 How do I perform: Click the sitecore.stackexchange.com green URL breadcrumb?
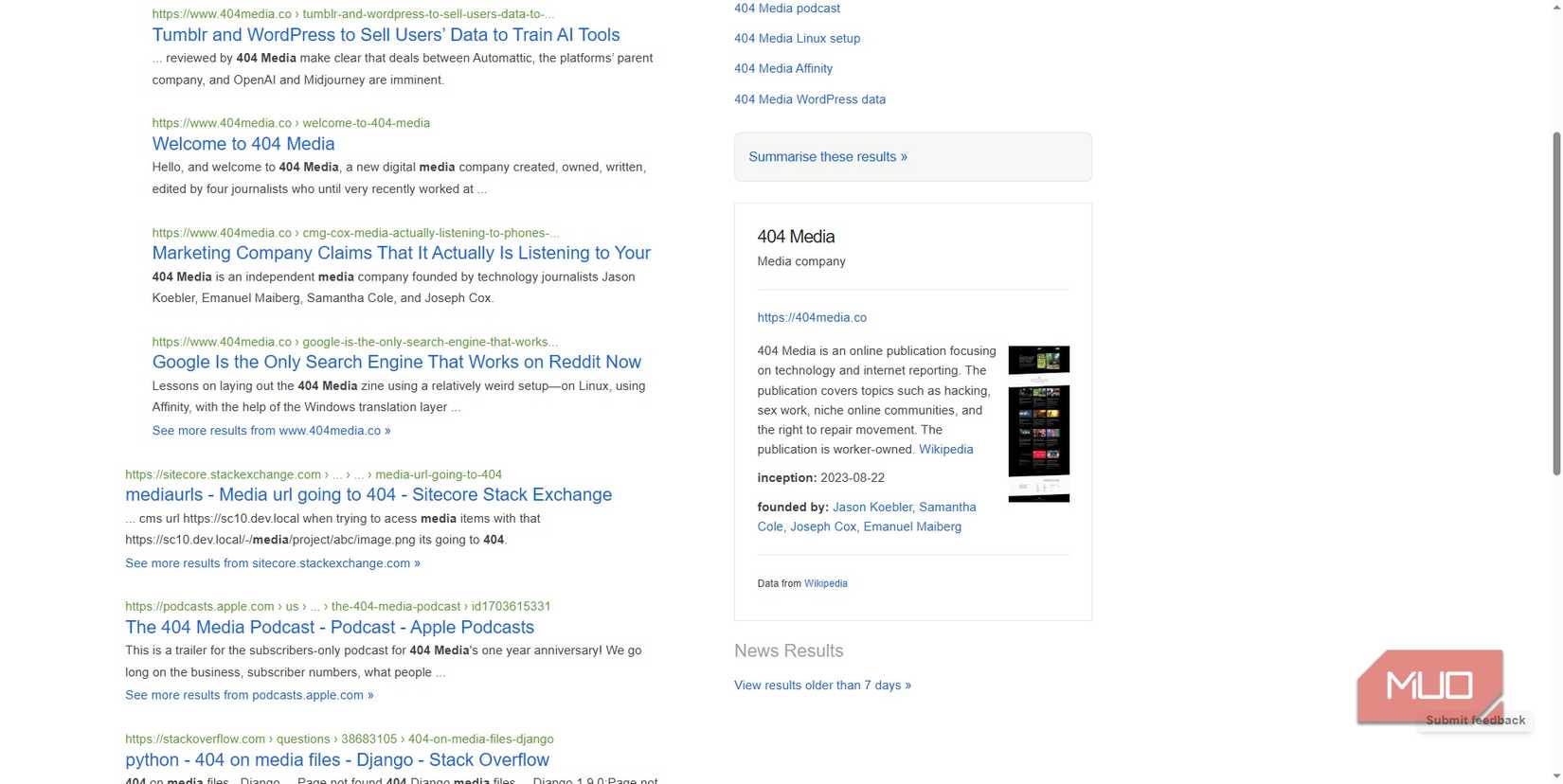pyautogui.click(x=314, y=474)
